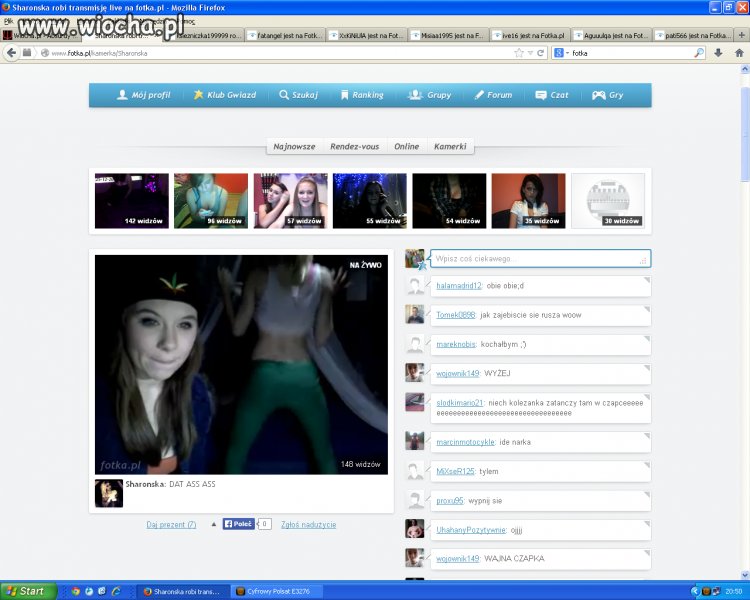Image resolution: width=750 pixels, height=600 pixels.
Task: Open webcam thumbnail with 54 widzów
Action: tap(449, 200)
